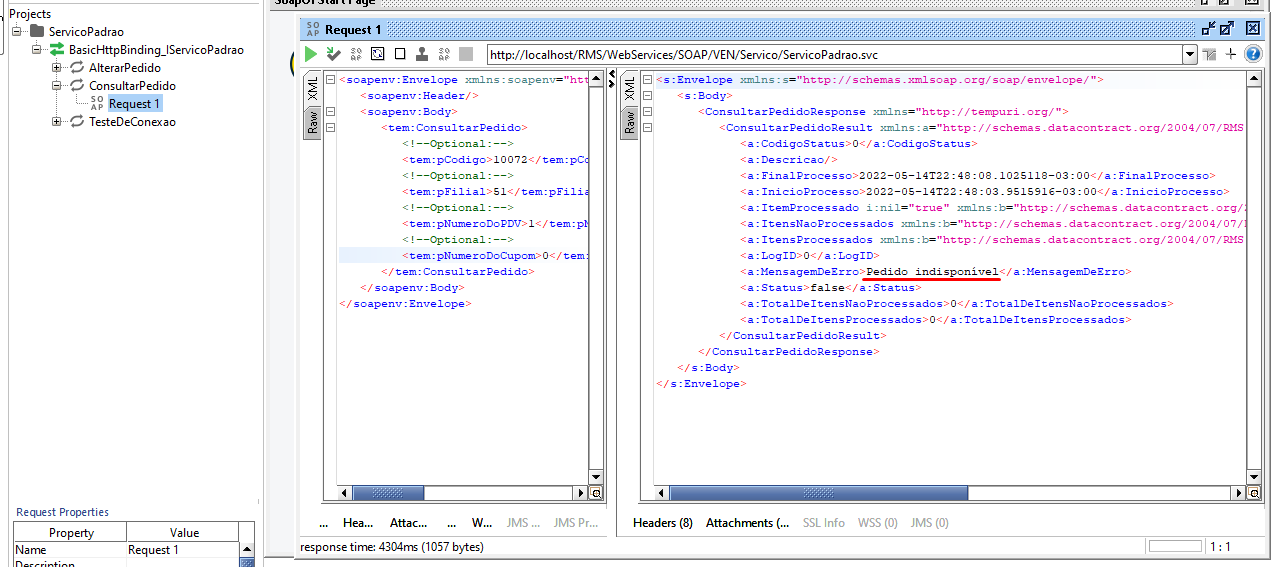Click the AlterarPedido operation cycle icon
Viewport: 1281px width, 567px height.
pos(77,68)
